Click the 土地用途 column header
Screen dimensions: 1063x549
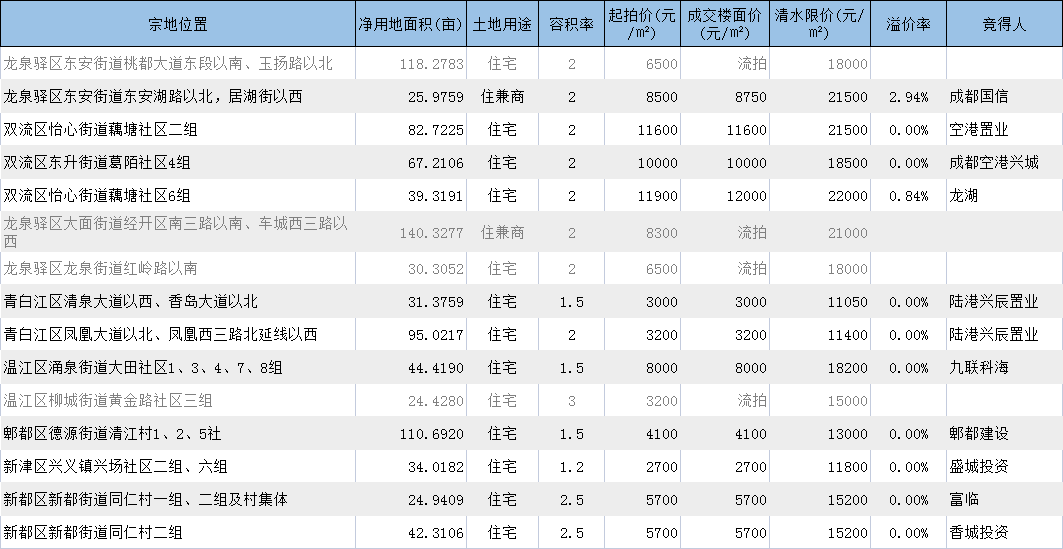click(502, 24)
